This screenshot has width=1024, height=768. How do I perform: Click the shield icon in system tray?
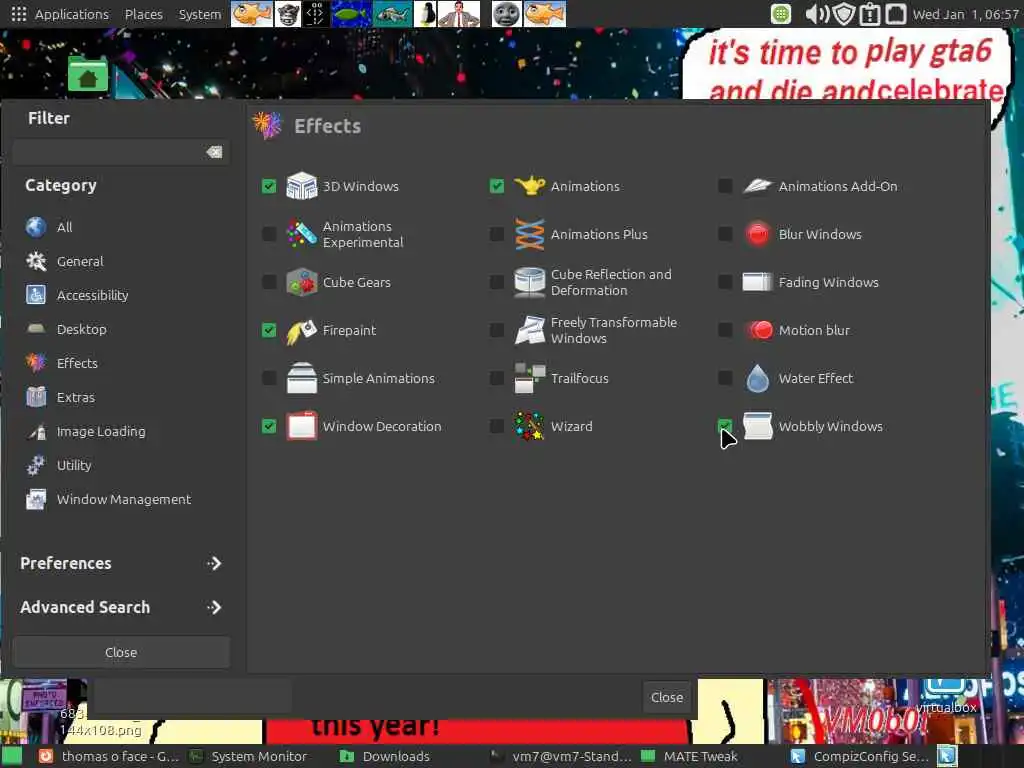click(844, 14)
